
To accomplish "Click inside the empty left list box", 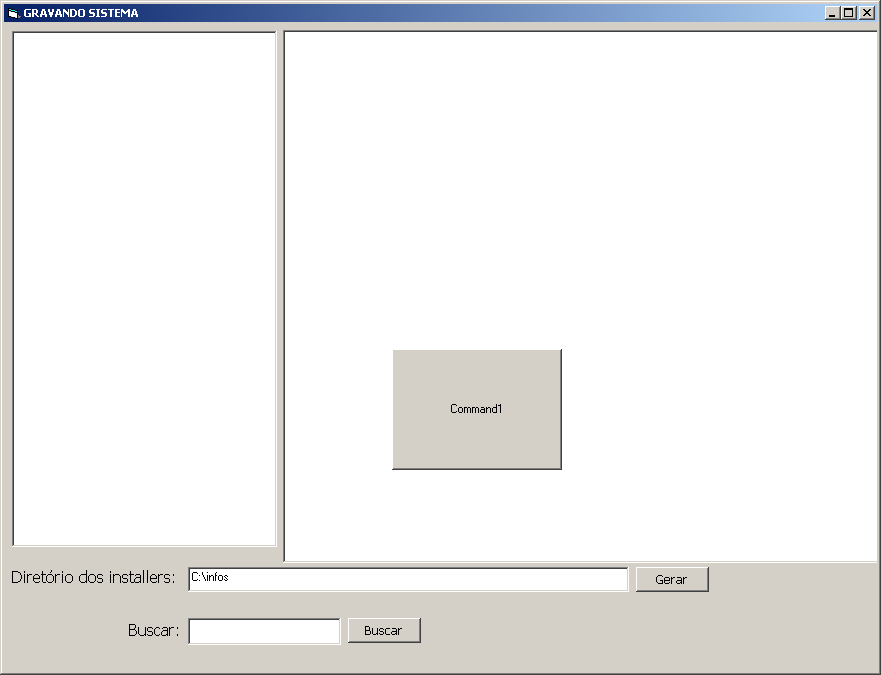I will (144, 289).
